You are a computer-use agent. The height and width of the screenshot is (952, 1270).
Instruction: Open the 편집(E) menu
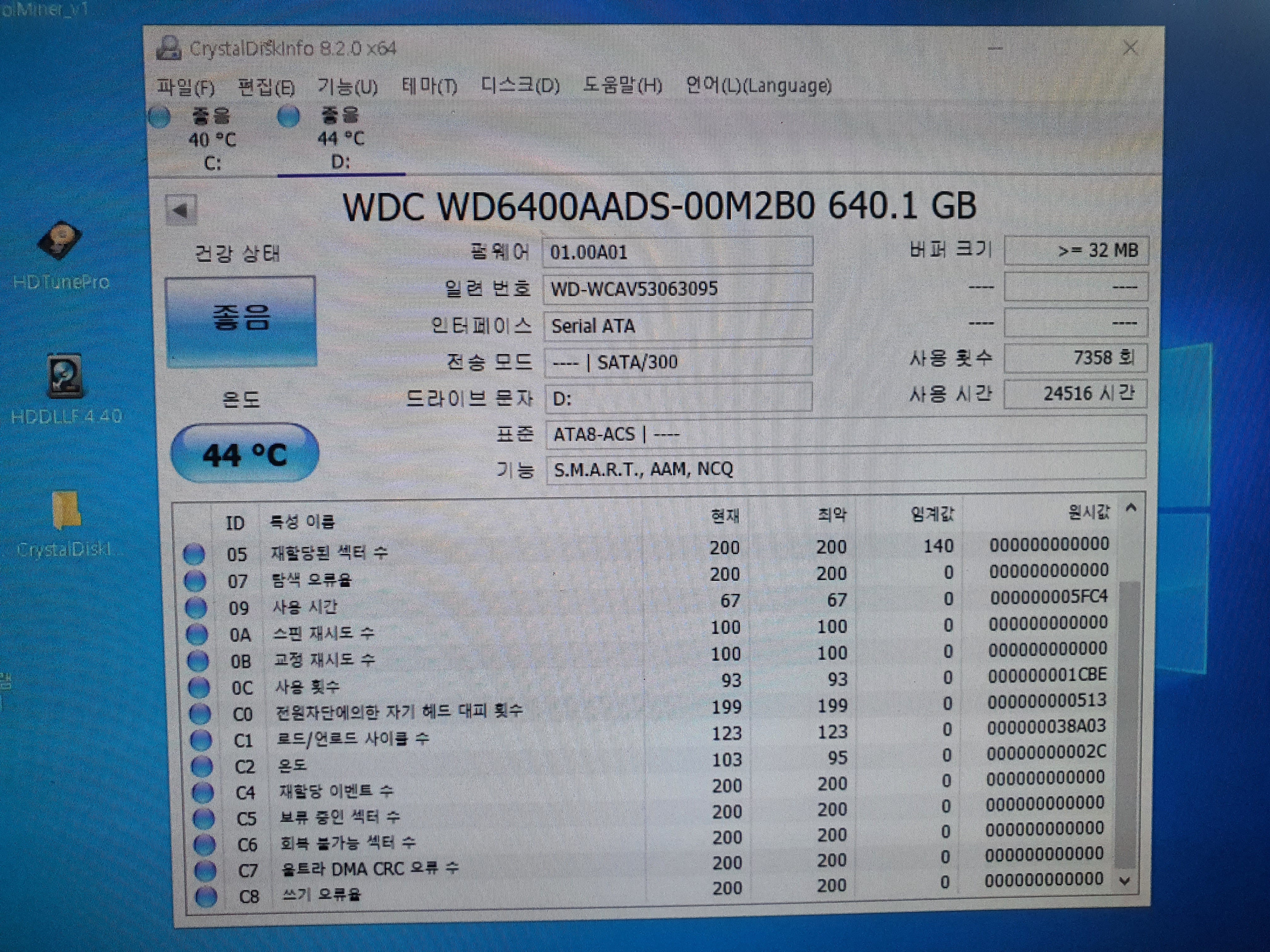pos(266,87)
